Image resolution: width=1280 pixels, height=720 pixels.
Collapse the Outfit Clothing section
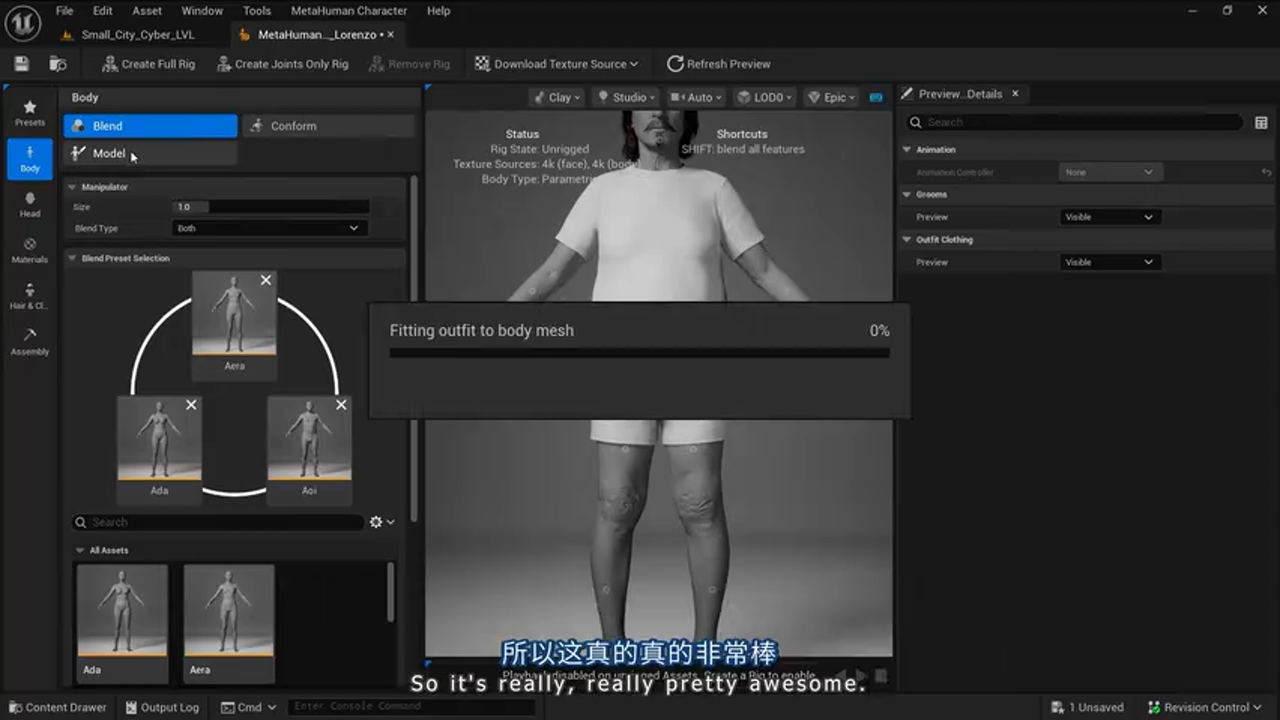[908, 240]
